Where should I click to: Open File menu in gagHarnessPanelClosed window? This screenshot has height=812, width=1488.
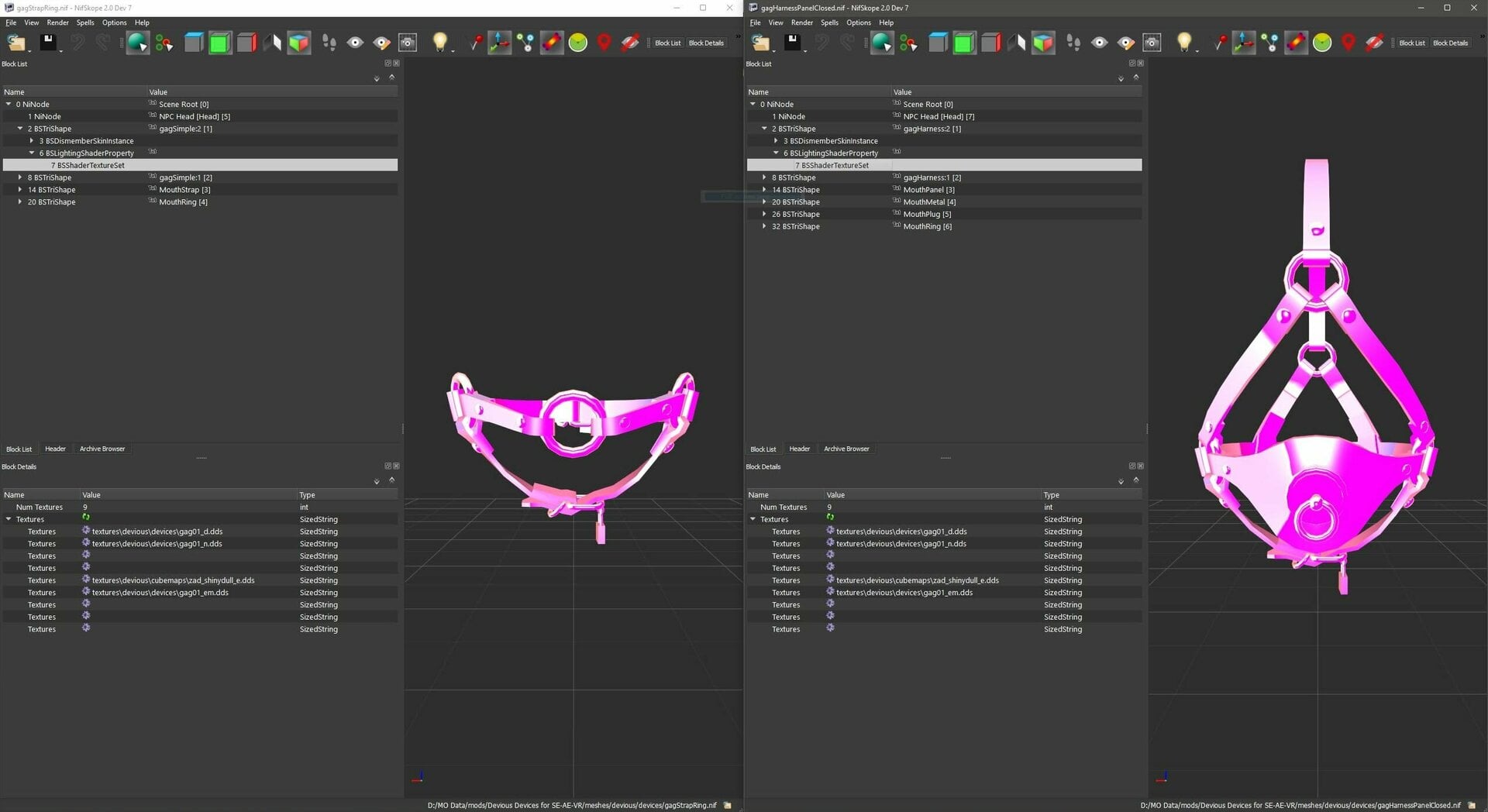click(755, 22)
